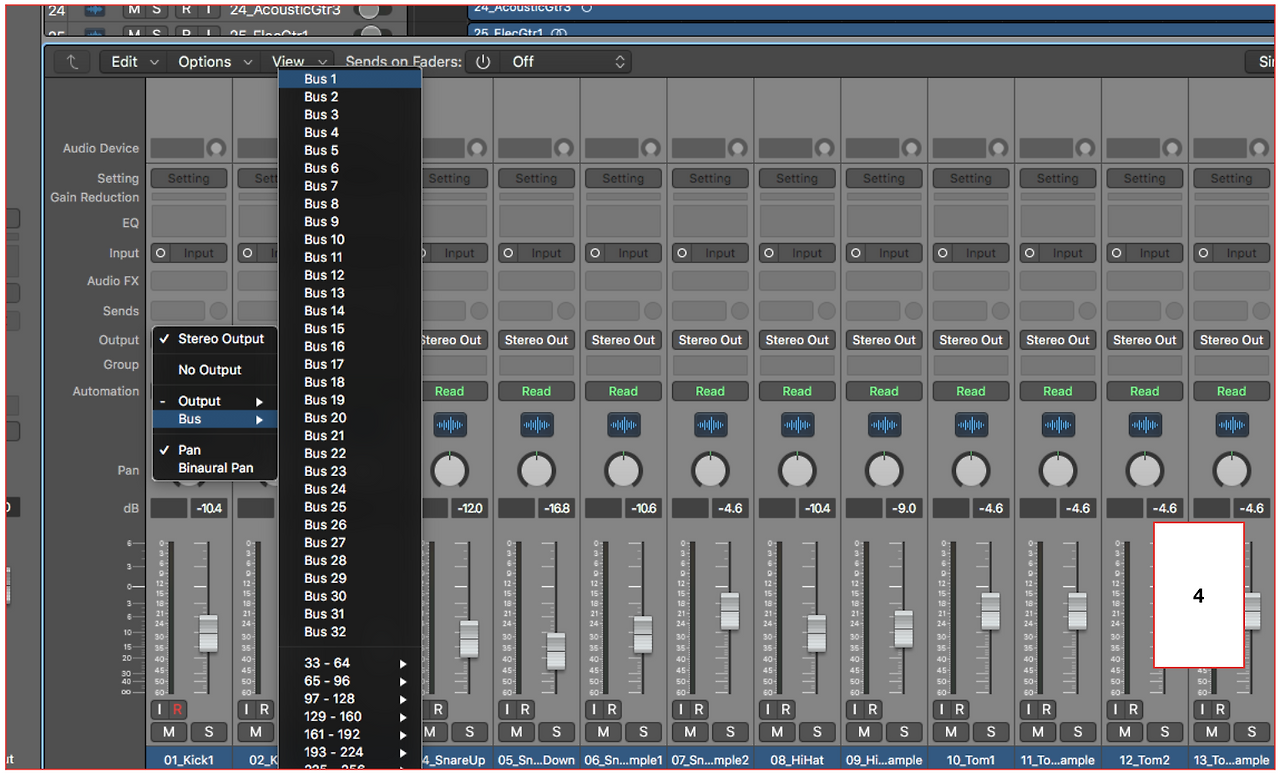
Task: Mute the 01_Kick1 channel
Action: point(168,732)
